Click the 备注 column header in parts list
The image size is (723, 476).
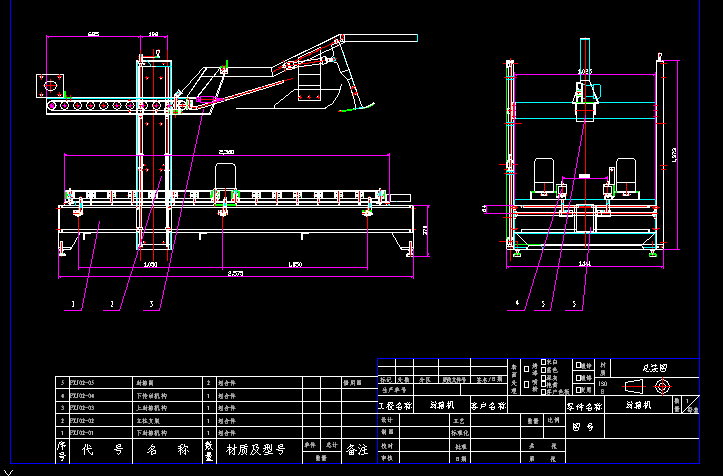[x=357, y=451]
